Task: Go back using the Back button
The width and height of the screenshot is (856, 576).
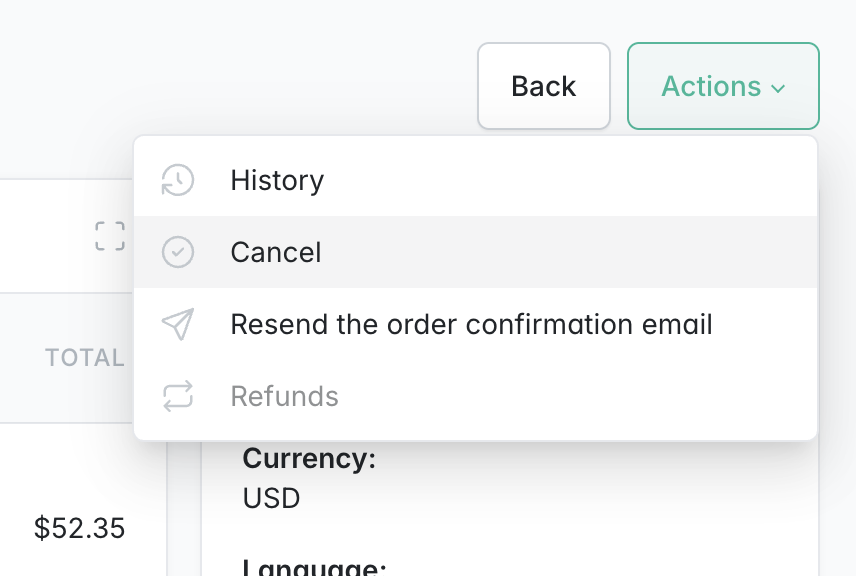Action: (x=543, y=86)
